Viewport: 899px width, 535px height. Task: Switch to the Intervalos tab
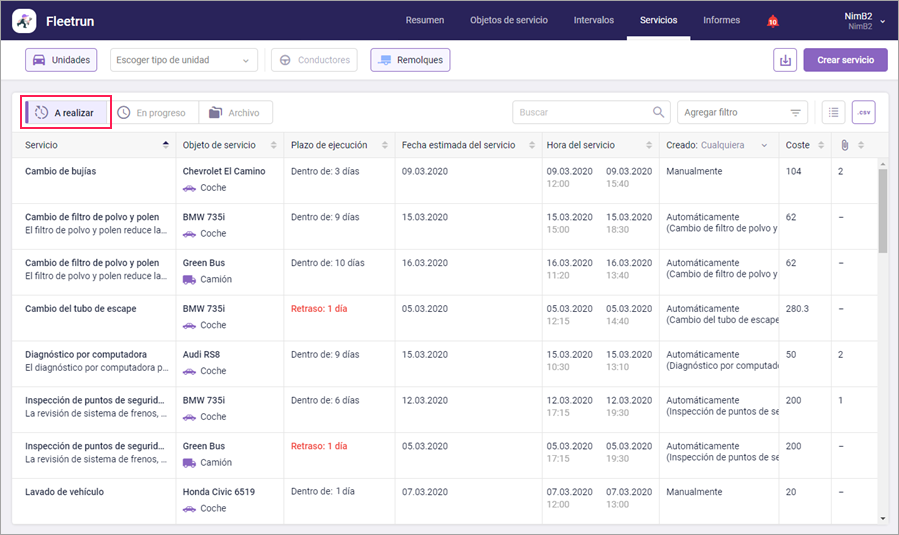coord(594,20)
